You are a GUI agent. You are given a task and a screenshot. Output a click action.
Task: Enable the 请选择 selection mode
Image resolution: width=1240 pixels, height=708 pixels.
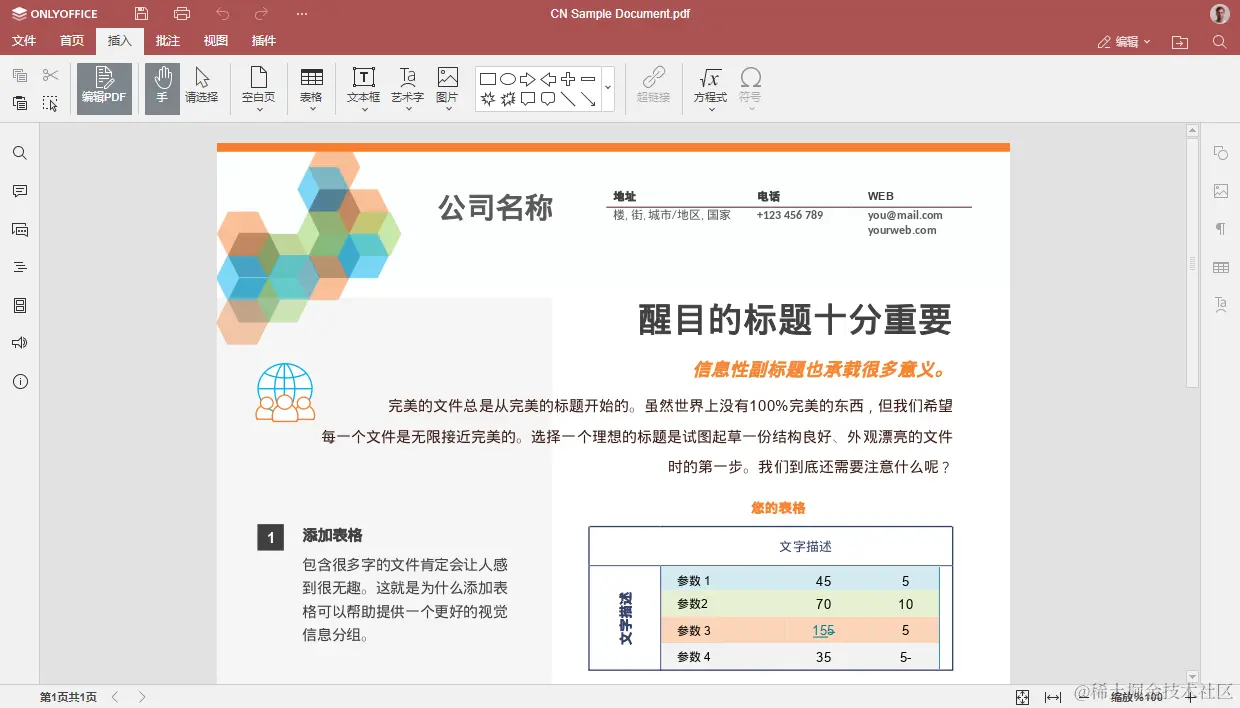pyautogui.click(x=203, y=87)
